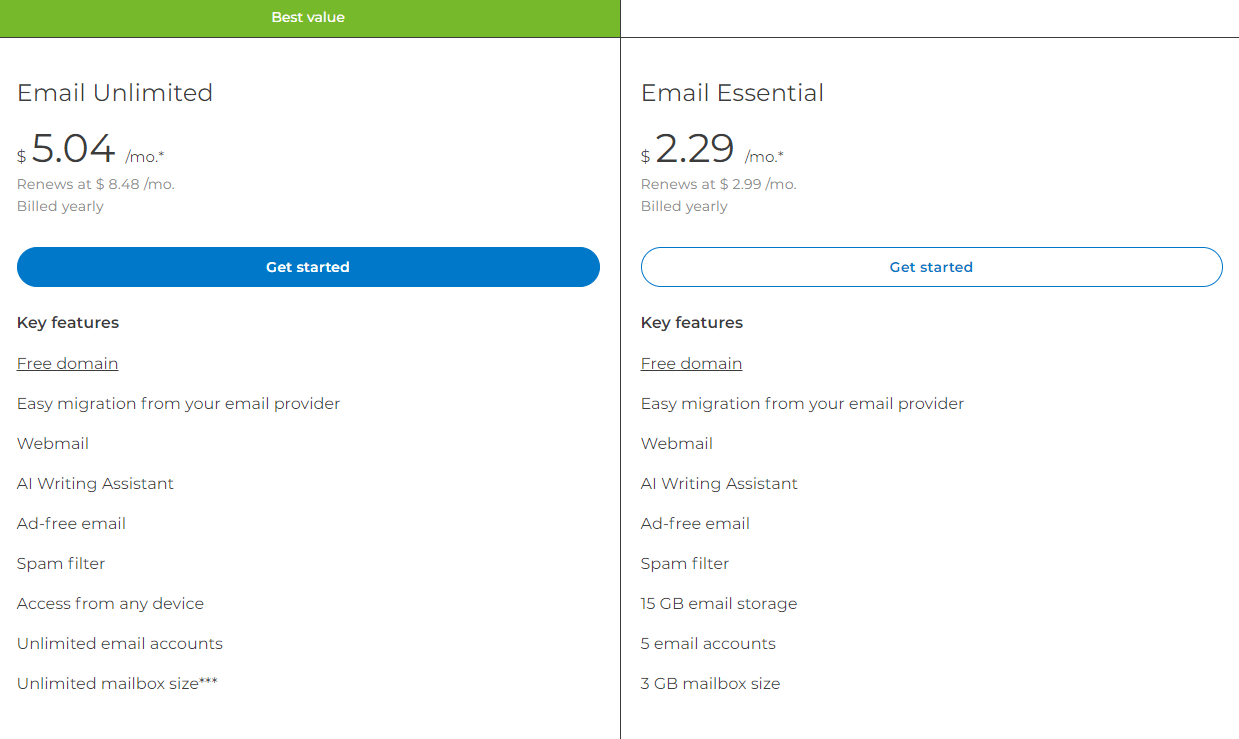Click the blue Get started button for Email Unlimited
Screen dimensions: 1239x739
(x=308, y=267)
